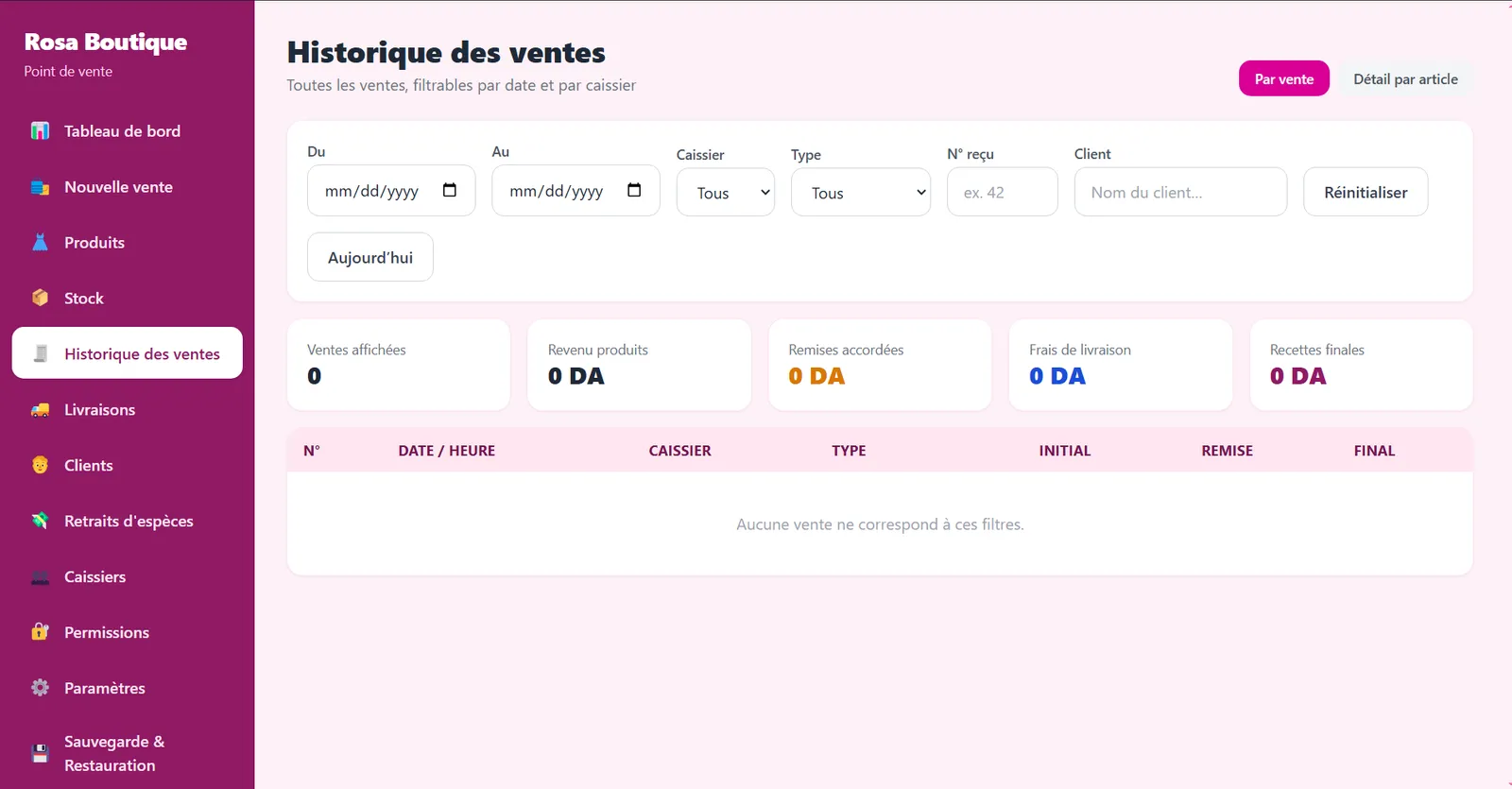
Task: Click the Rosa Boutique logo title
Action: 106,42
